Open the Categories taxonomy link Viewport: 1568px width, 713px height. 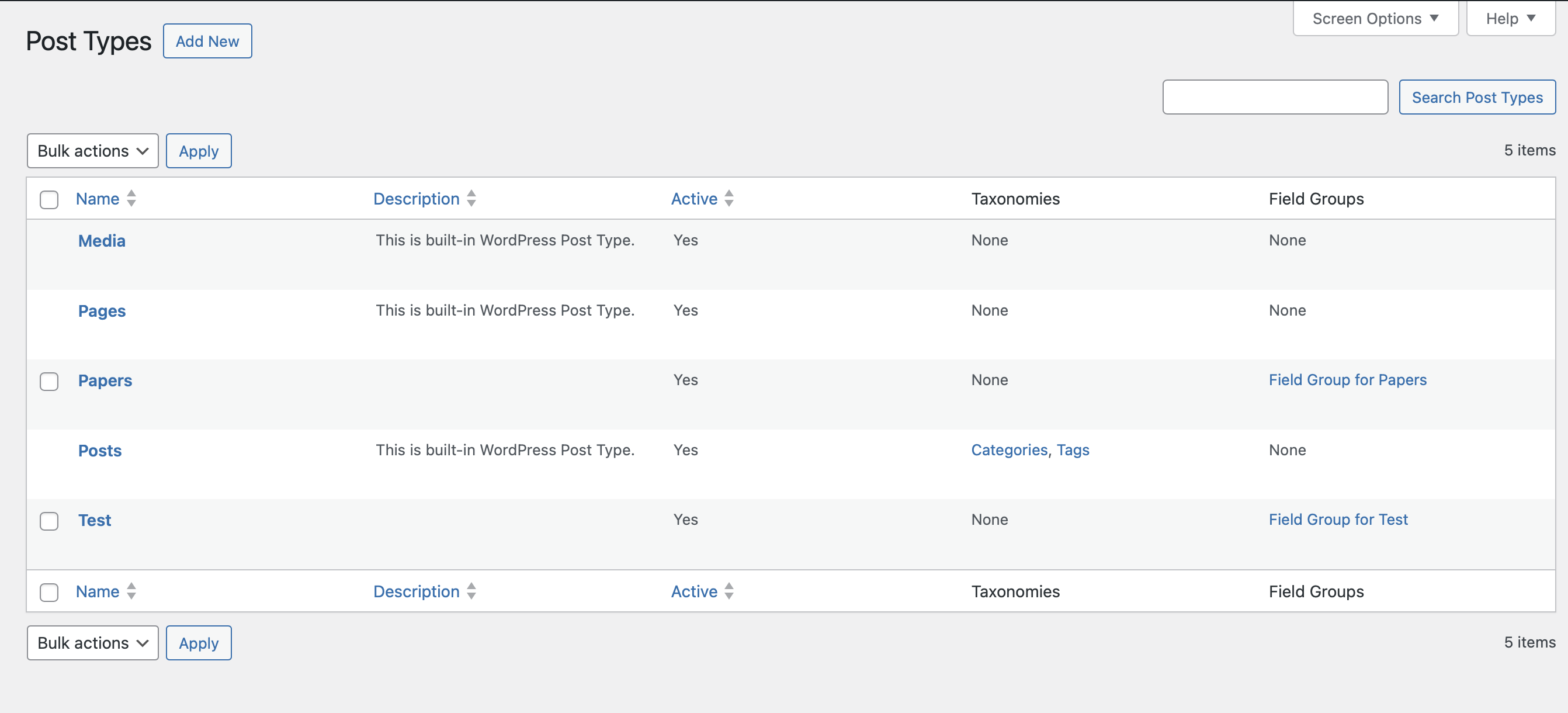(1008, 450)
